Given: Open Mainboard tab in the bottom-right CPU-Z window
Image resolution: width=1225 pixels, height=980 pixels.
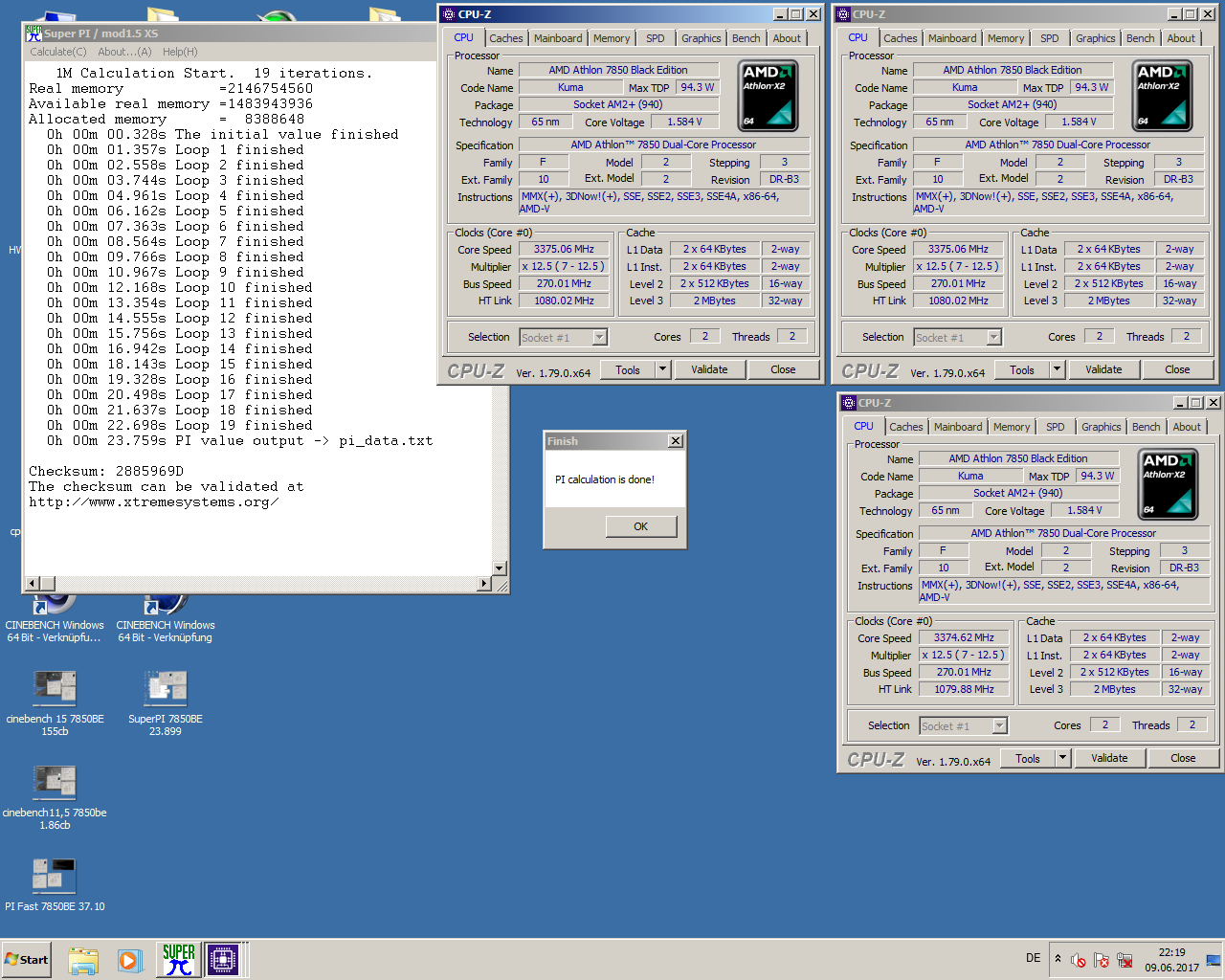Looking at the screenshot, I should (x=958, y=427).
